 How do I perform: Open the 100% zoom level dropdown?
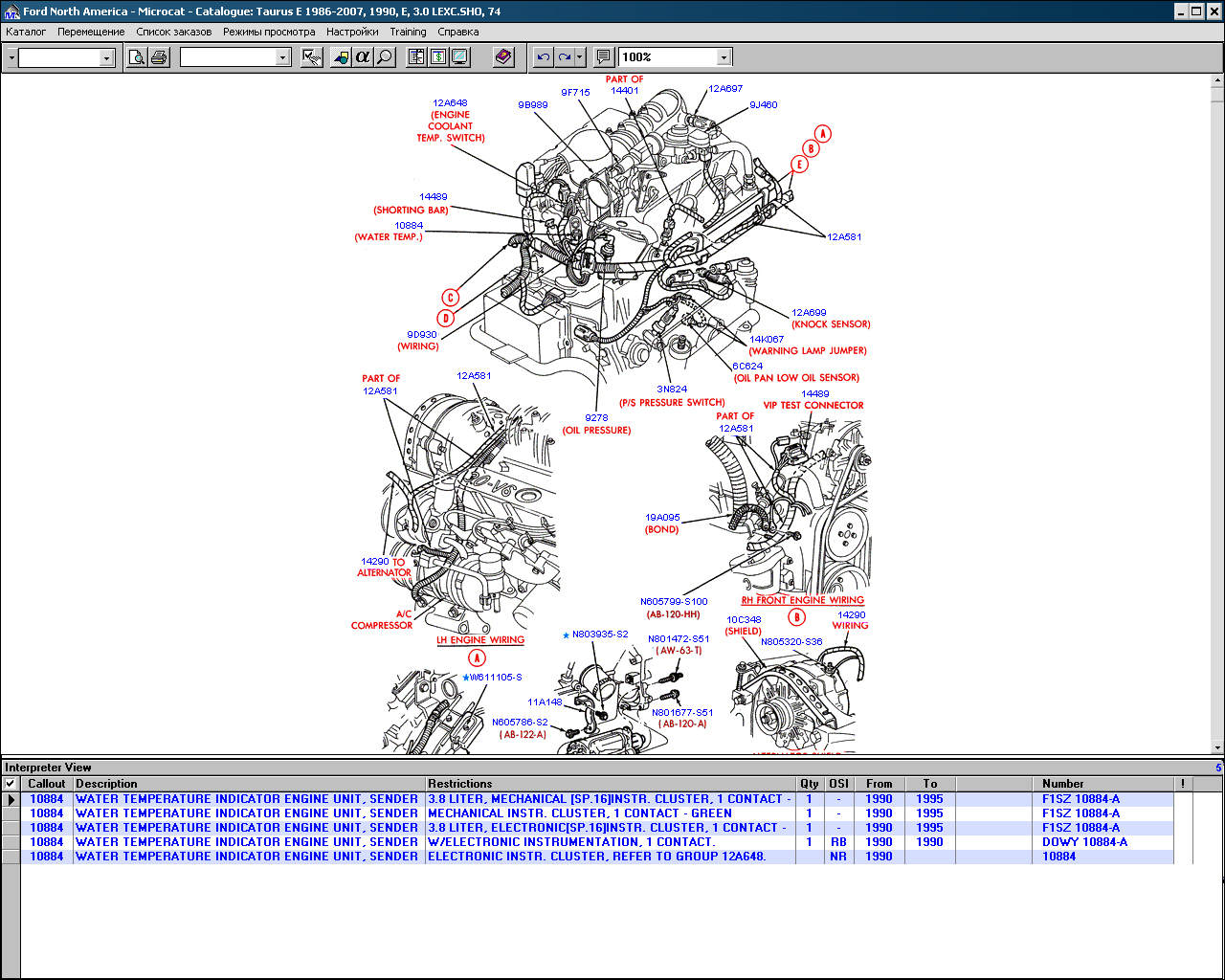click(724, 57)
